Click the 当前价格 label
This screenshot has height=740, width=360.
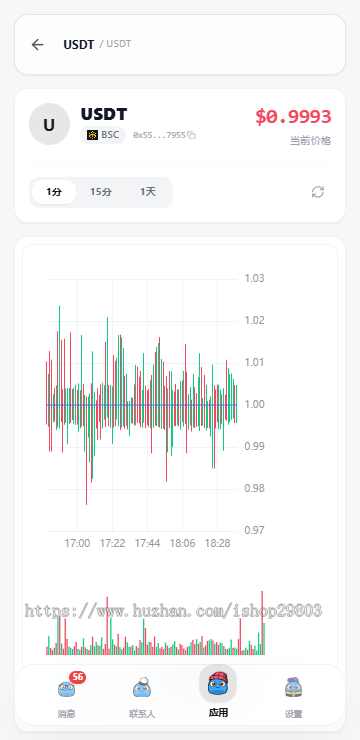[x=310, y=141]
